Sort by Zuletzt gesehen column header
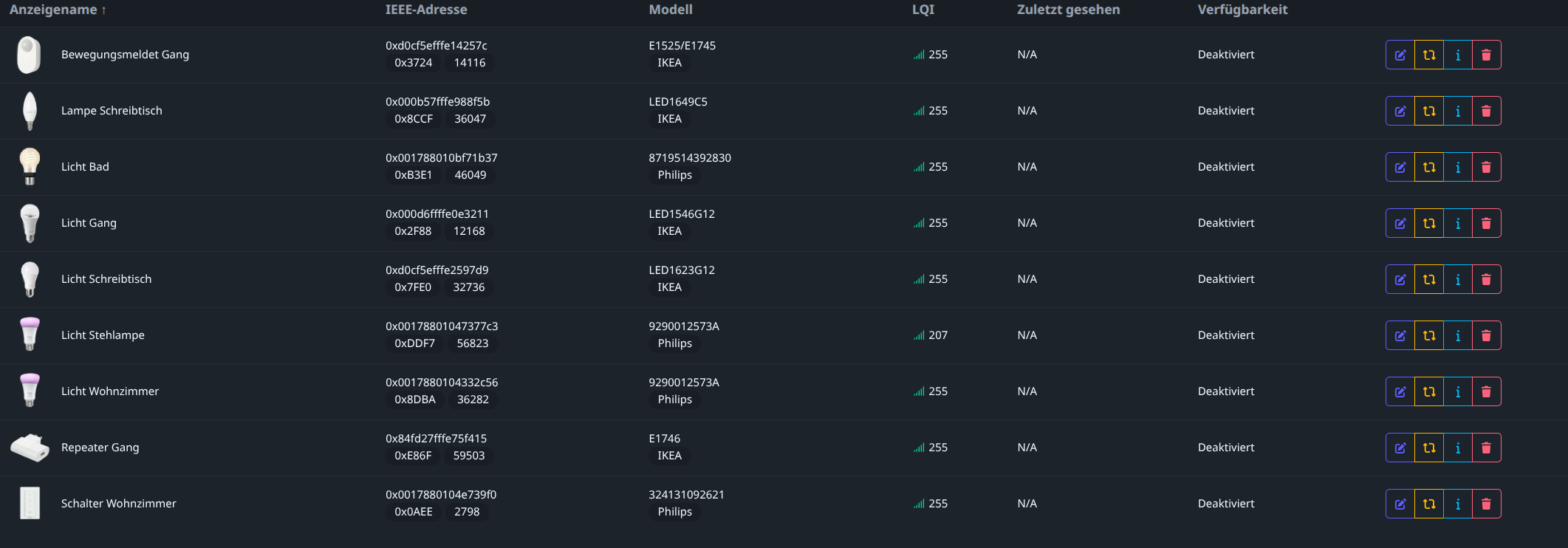This screenshot has width=1568, height=548. pyautogui.click(x=1068, y=10)
